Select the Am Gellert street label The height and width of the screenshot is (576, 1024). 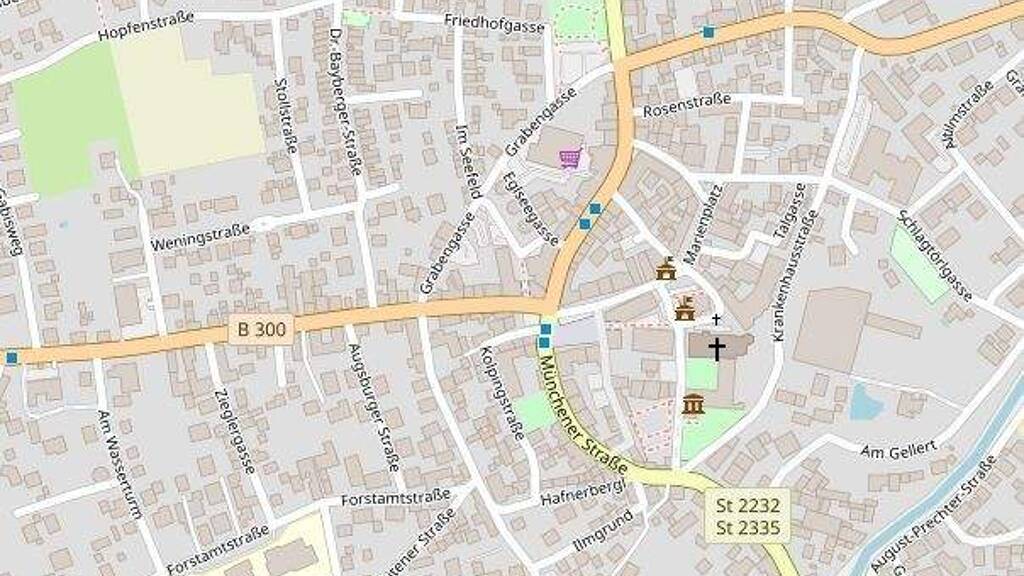[899, 449]
